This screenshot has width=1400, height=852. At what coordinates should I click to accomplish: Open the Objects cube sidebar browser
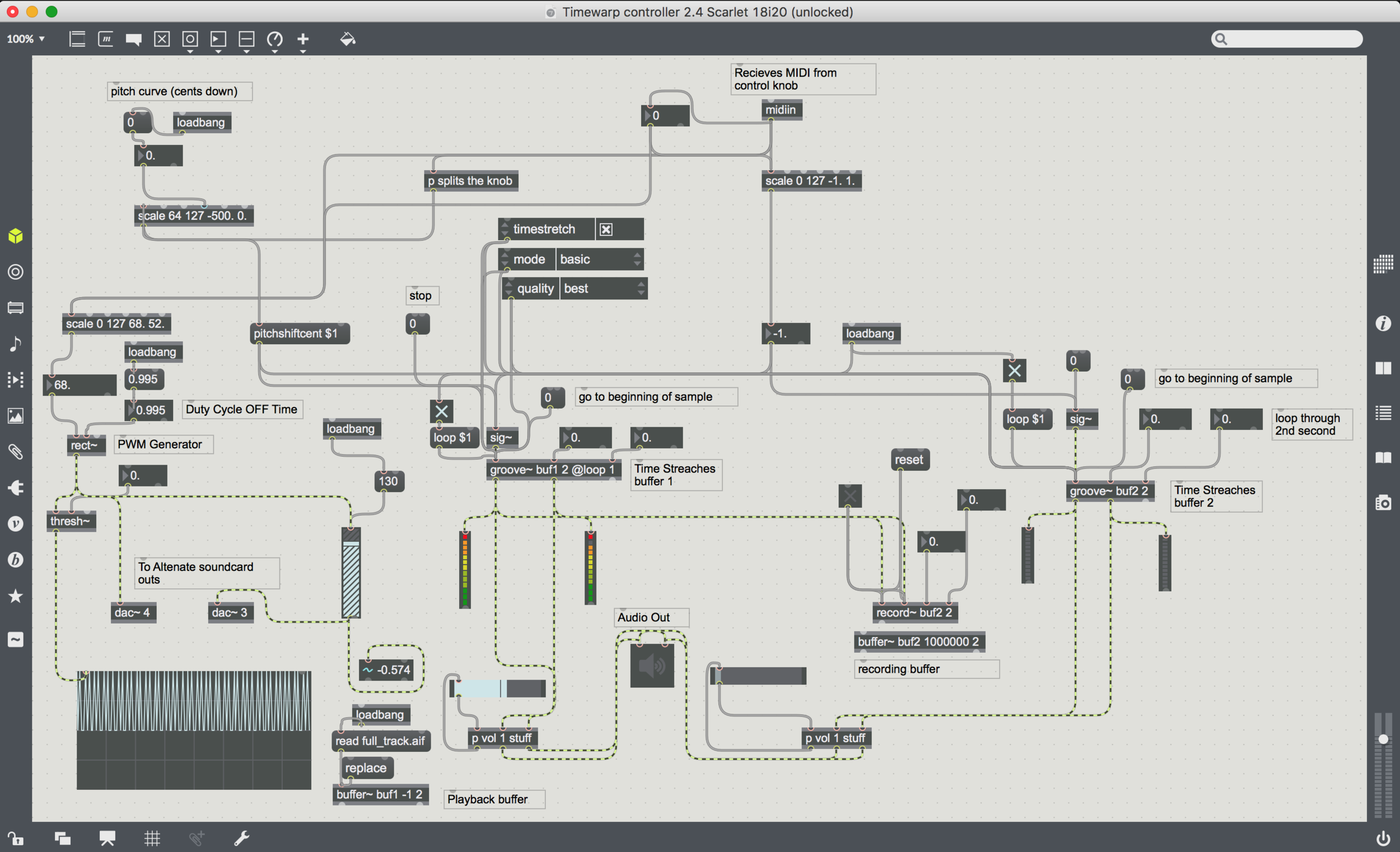[16, 236]
